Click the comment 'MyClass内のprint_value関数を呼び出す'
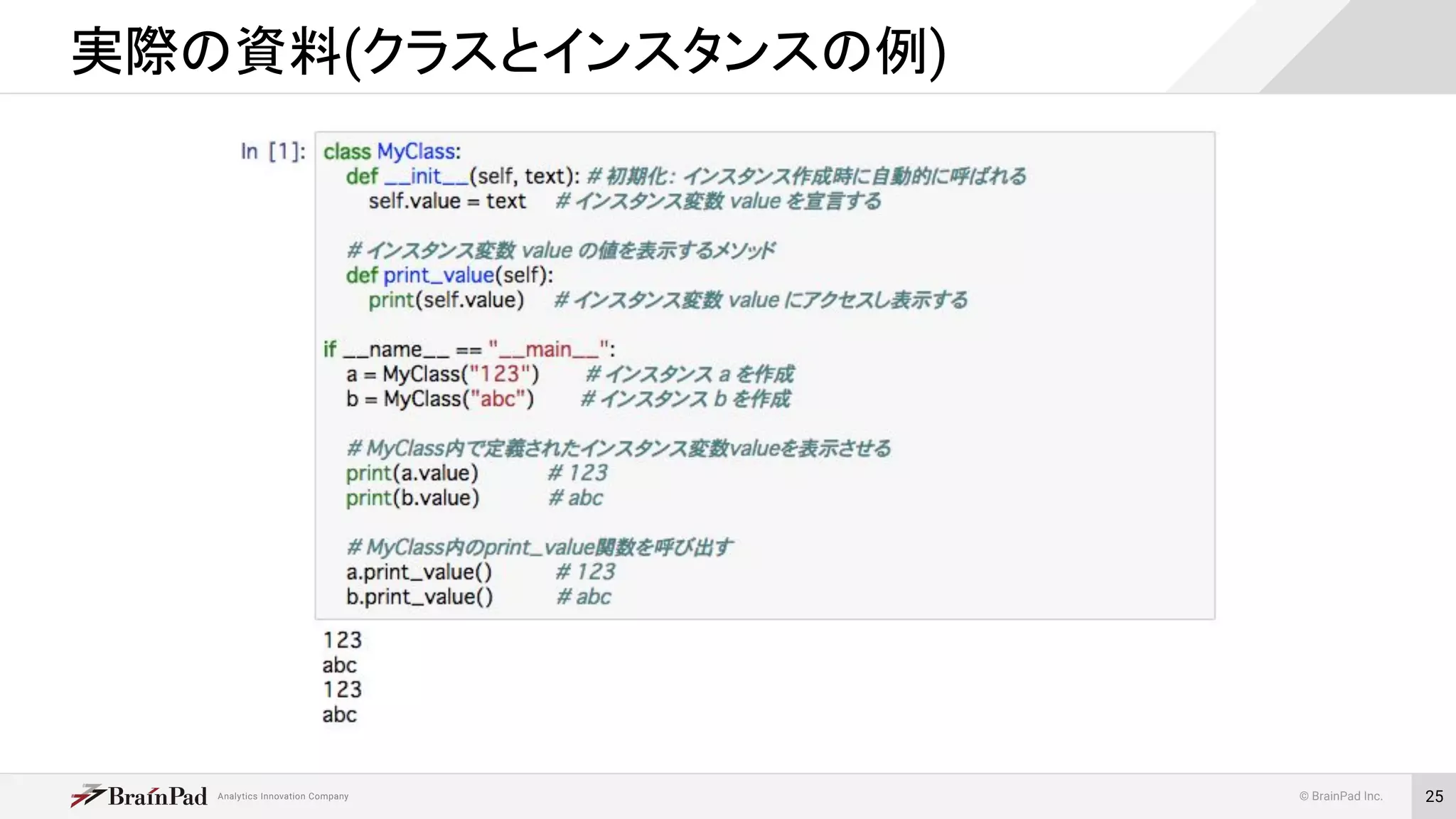Viewport: 1456px width, 819px height. pyautogui.click(x=540, y=547)
